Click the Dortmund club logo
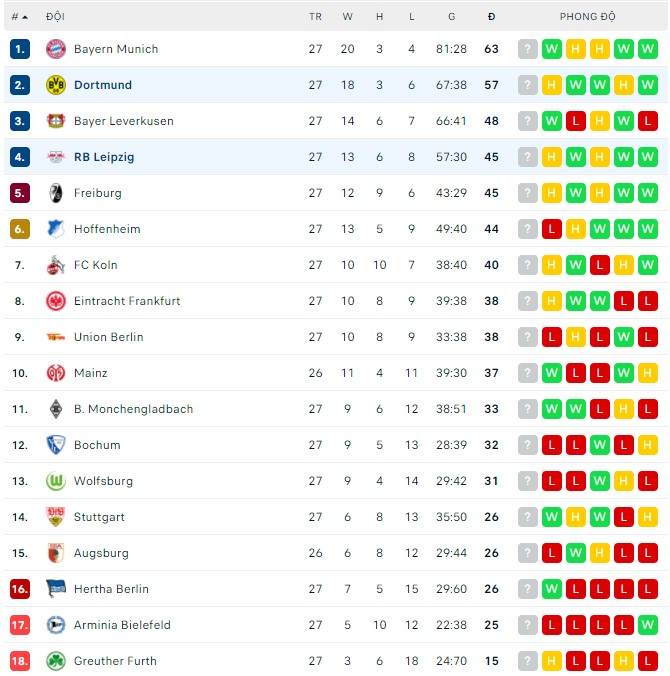The width and height of the screenshot is (670, 676). tap(56, 85)
